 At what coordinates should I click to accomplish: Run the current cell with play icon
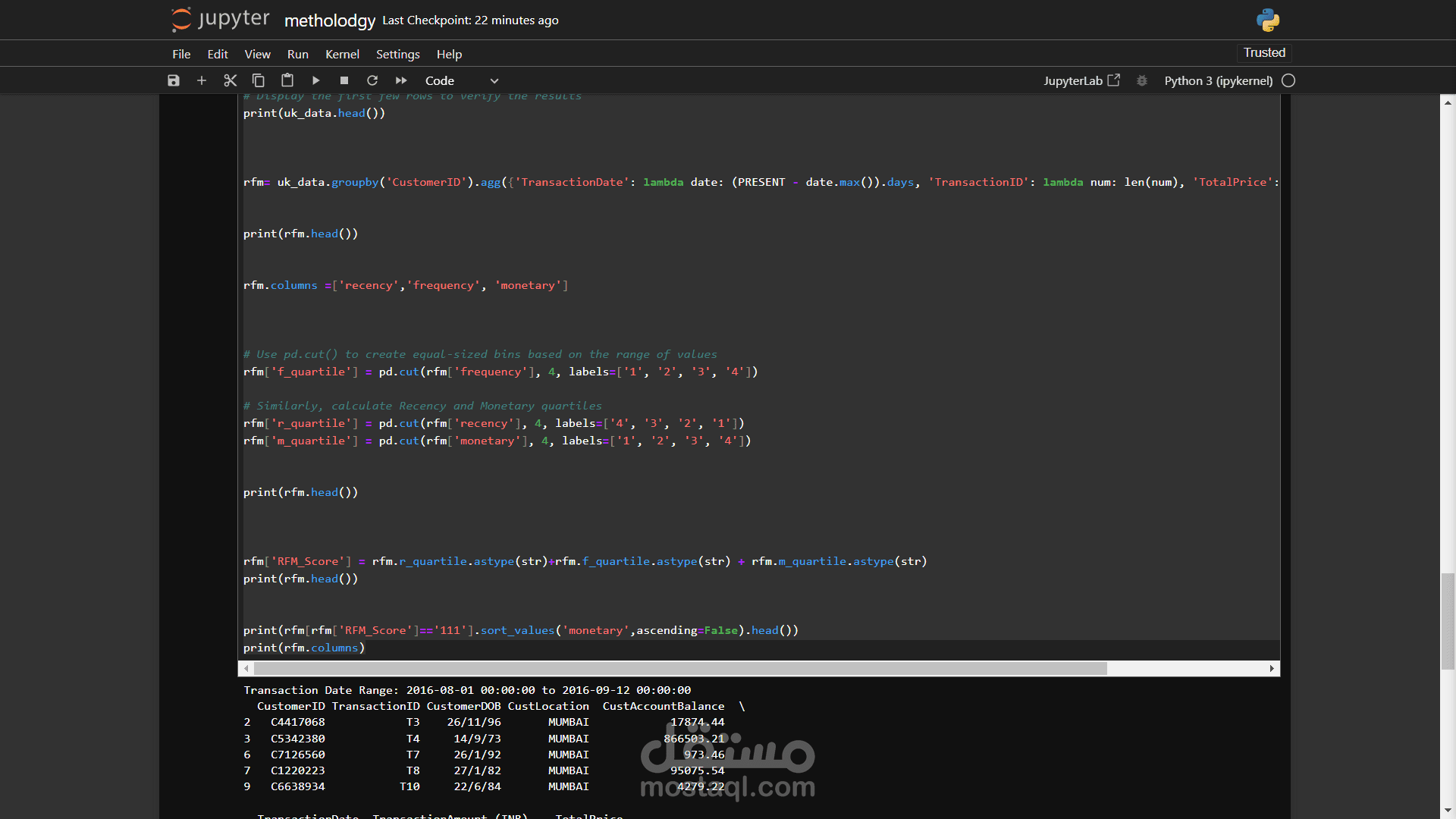316,80
